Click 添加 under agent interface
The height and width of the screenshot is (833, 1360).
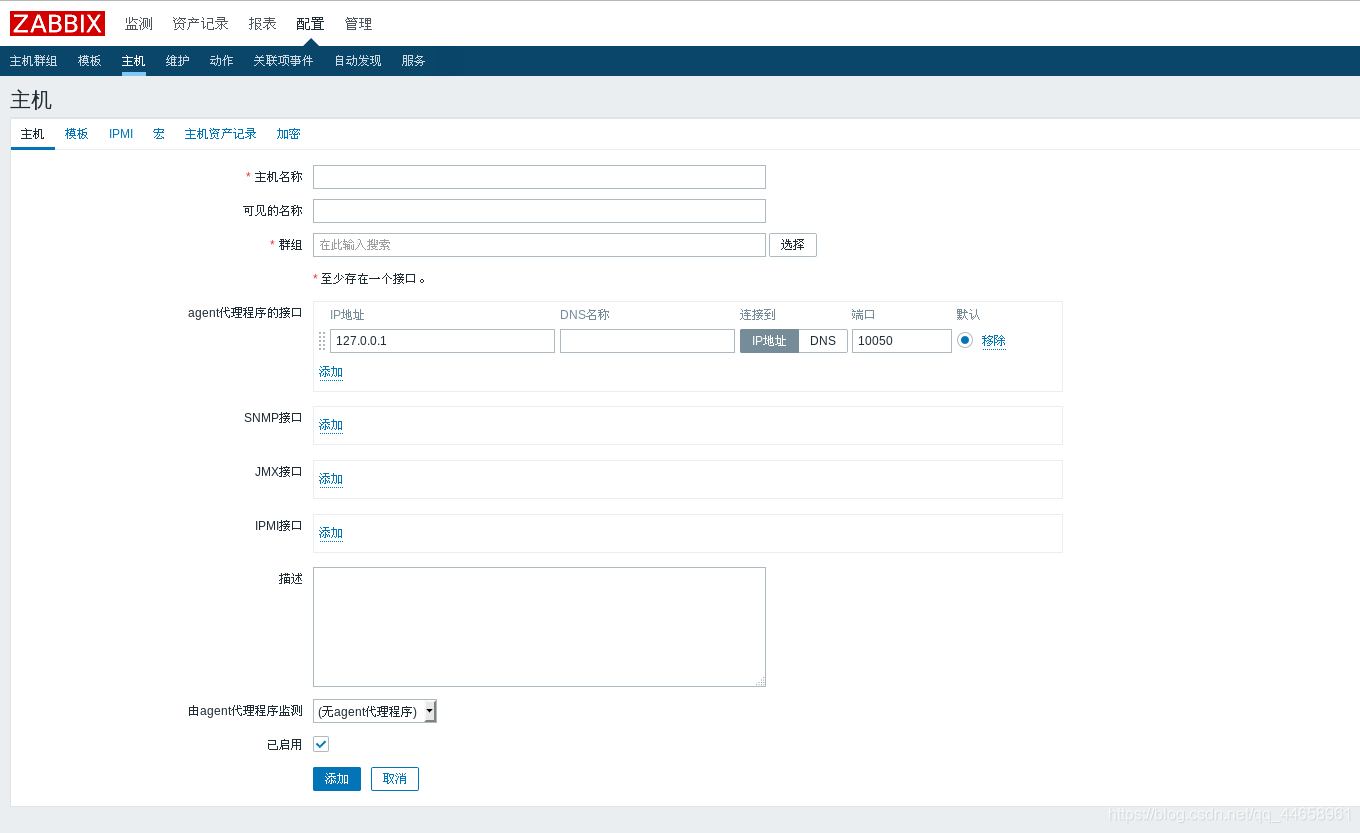[x=331, y=372]
